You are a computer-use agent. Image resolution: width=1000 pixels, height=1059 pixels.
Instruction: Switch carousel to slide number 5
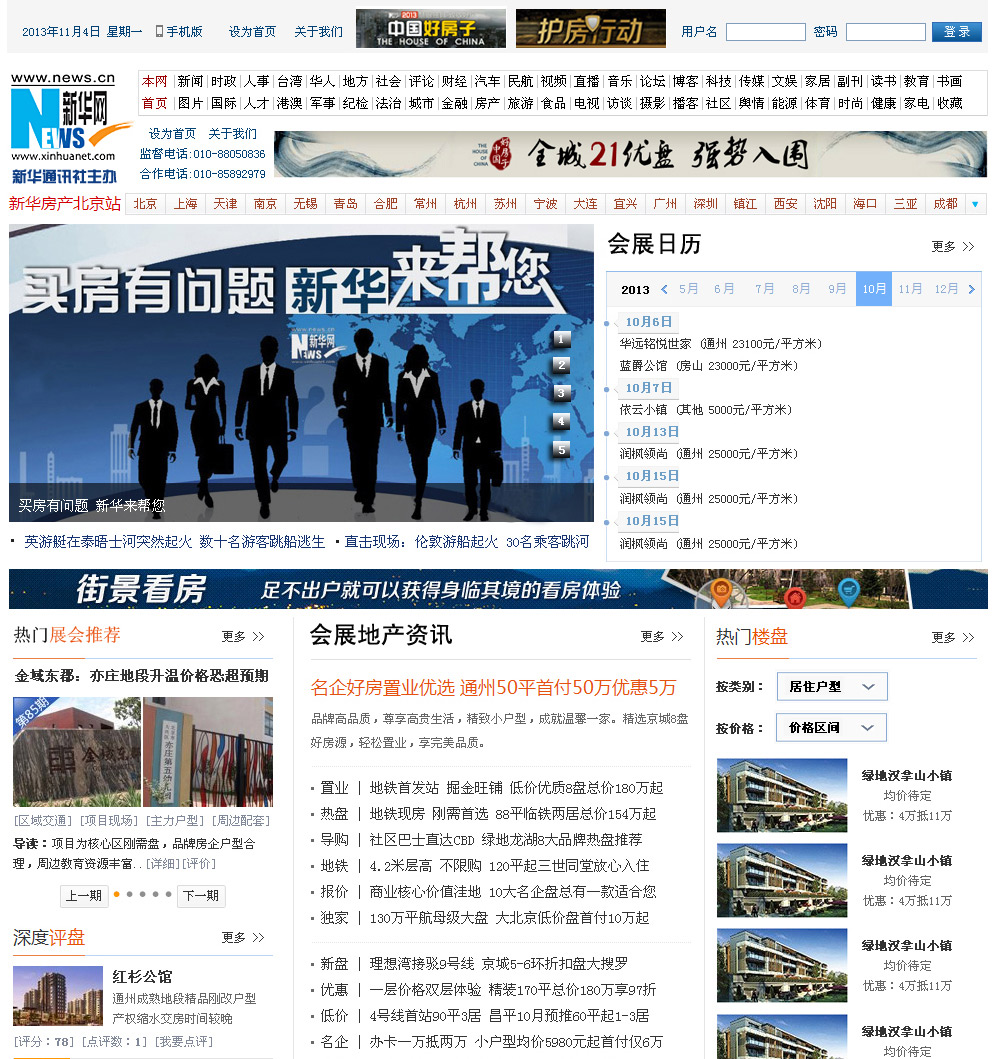tap(561, 449)
